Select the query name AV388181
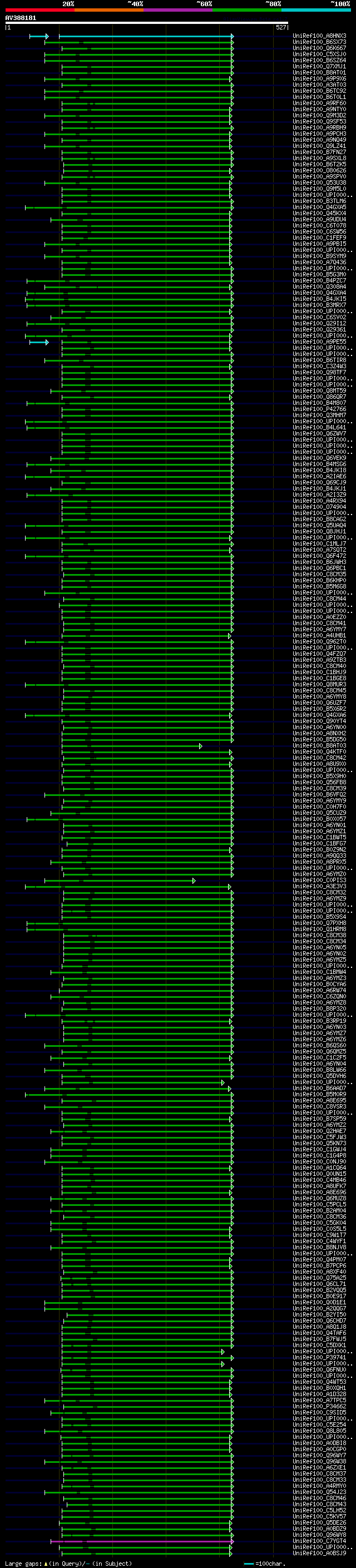 [x=21, y=18]
